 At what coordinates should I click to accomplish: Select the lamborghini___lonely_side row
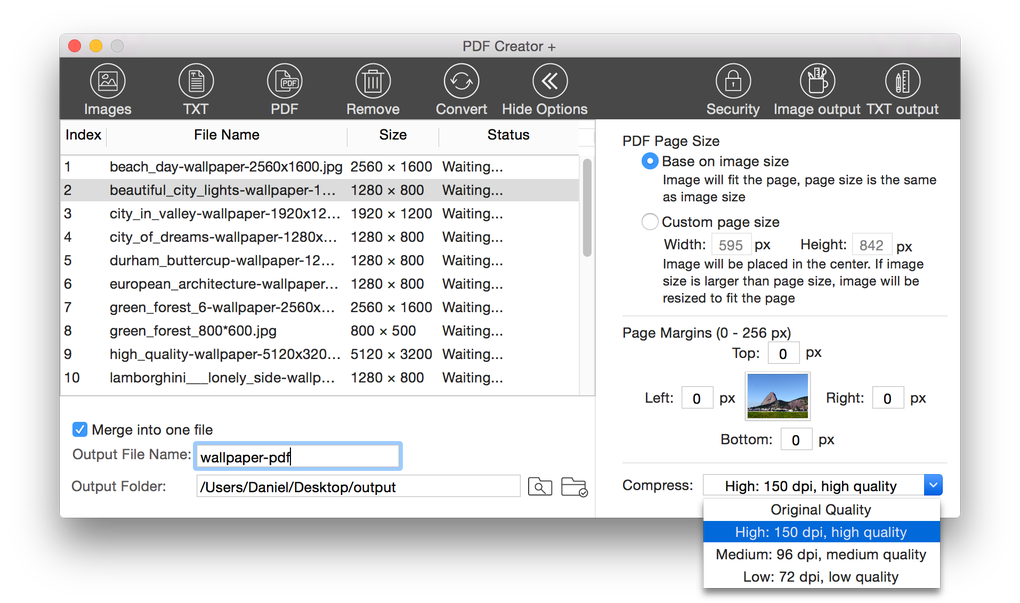click(x=319, y=377)
